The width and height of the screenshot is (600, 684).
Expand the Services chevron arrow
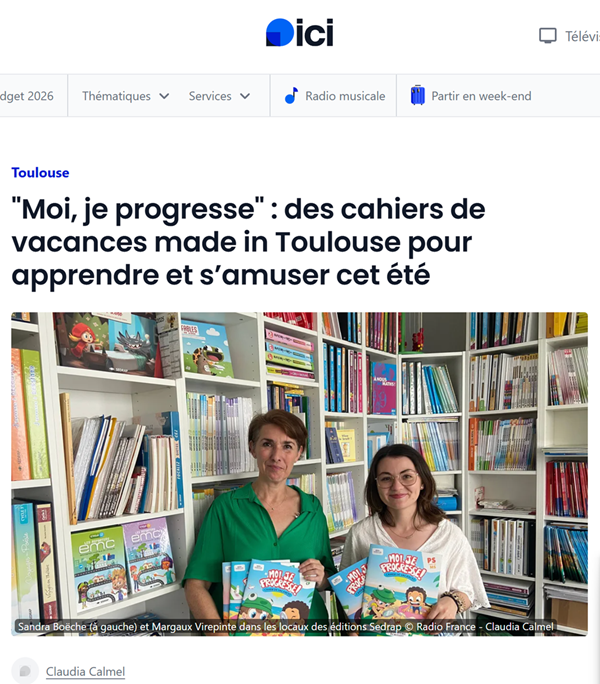[x=245, y=96]
